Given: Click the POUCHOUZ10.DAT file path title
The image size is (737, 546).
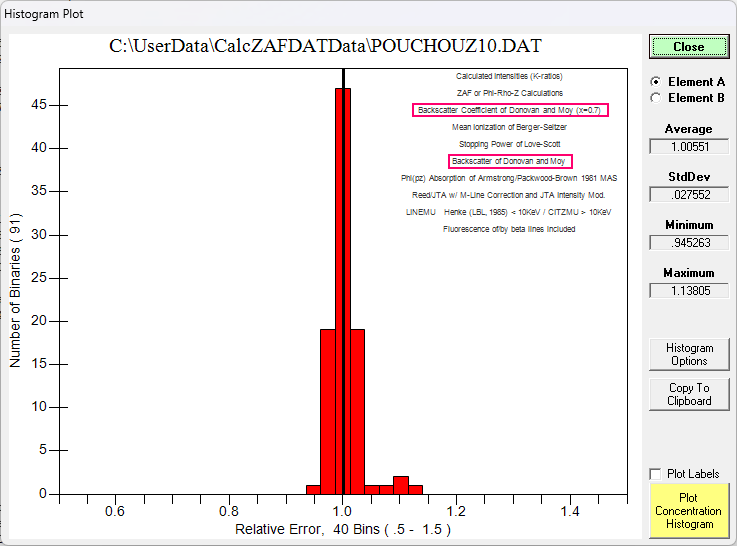Looking at the screenshot, I should coord(325,47).
